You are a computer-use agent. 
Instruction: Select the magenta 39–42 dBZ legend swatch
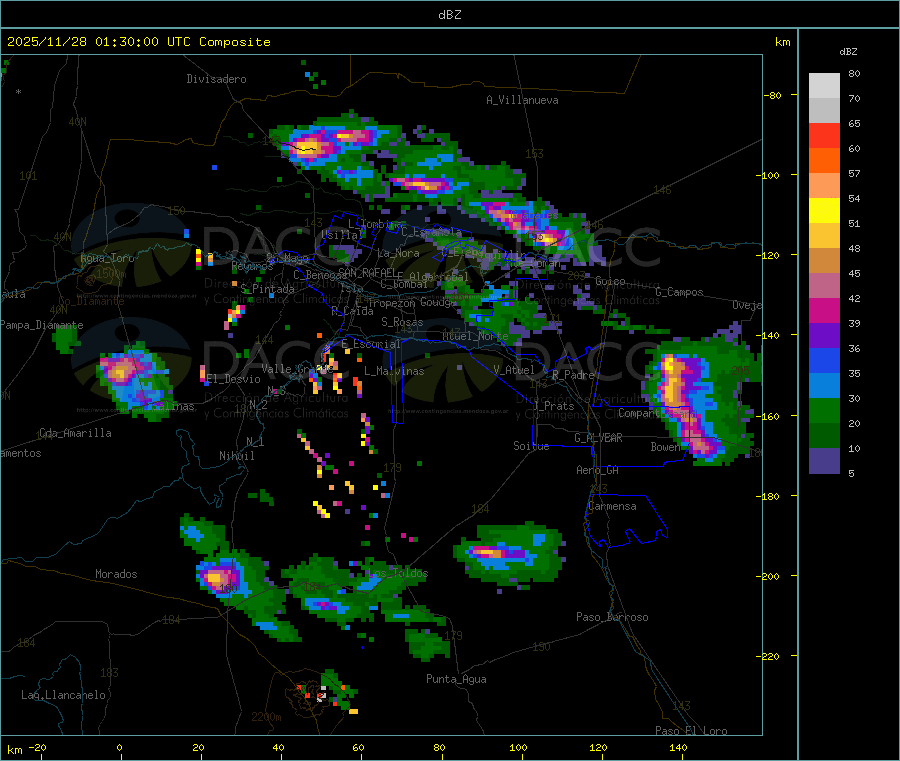(824, 310)
